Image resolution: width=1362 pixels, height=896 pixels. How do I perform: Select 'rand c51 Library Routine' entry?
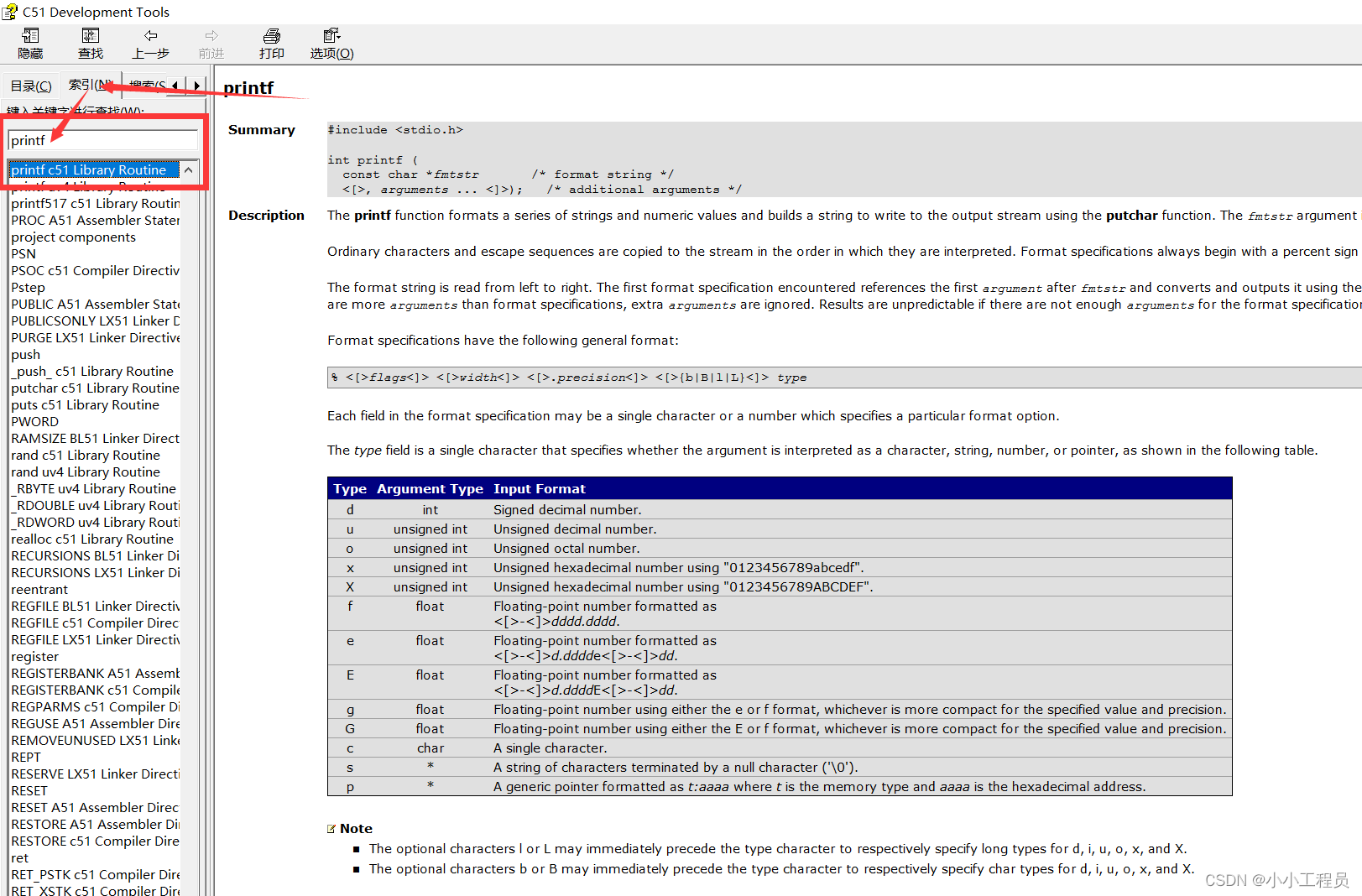pos(86,455)
